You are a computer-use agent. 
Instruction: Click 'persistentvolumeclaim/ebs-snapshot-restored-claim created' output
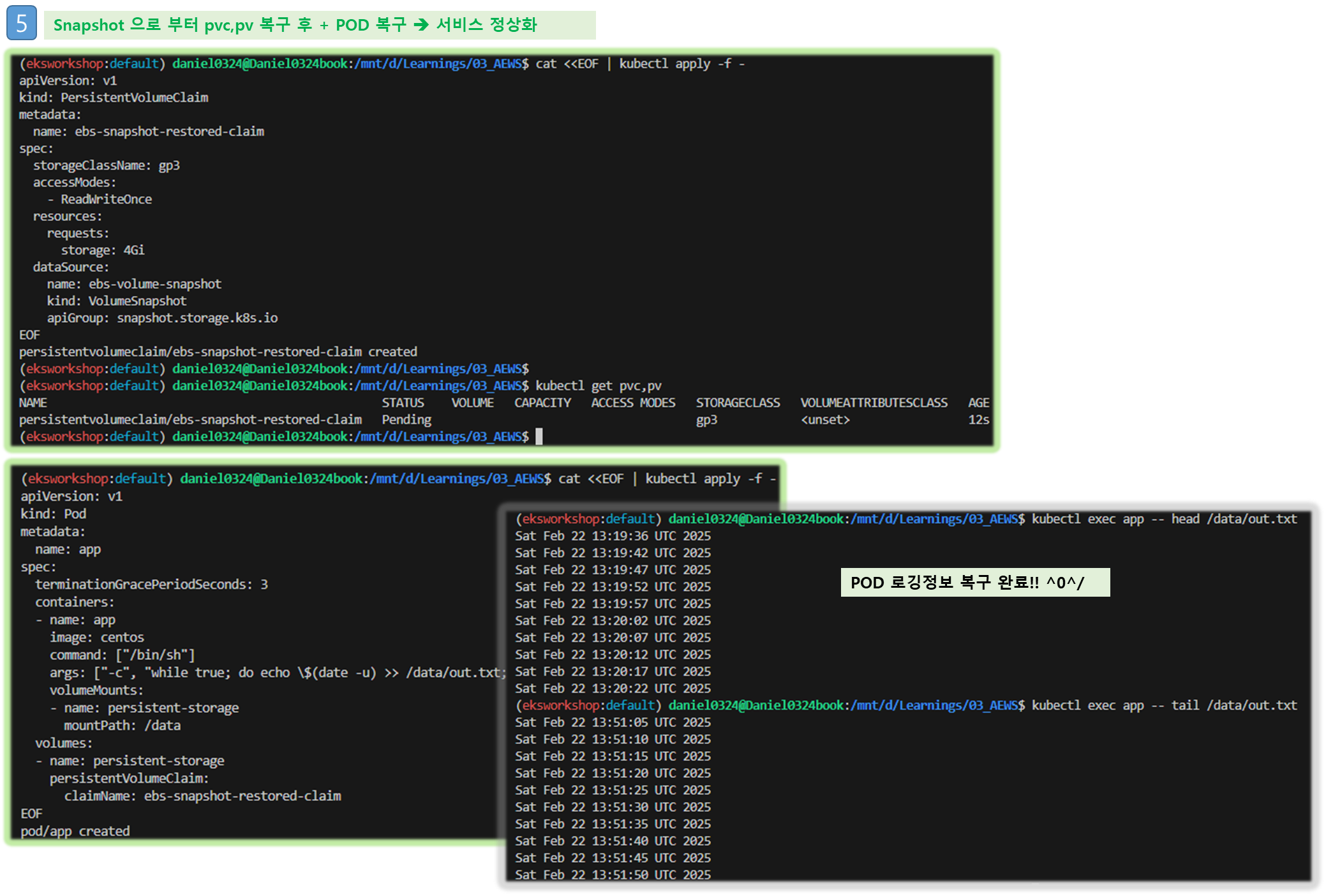(x=218, y=352)
